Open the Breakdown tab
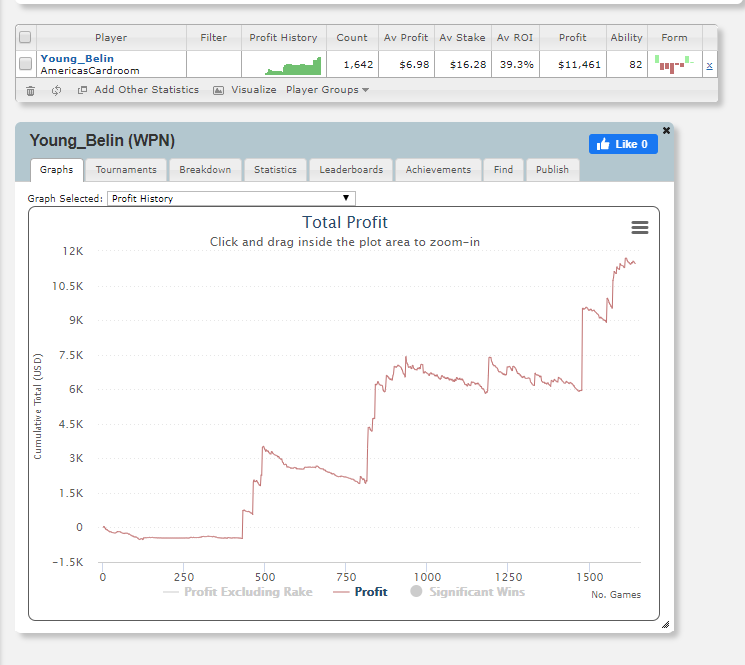The width and height of the screenshot is (745, 665). click(x=205, y=170)
